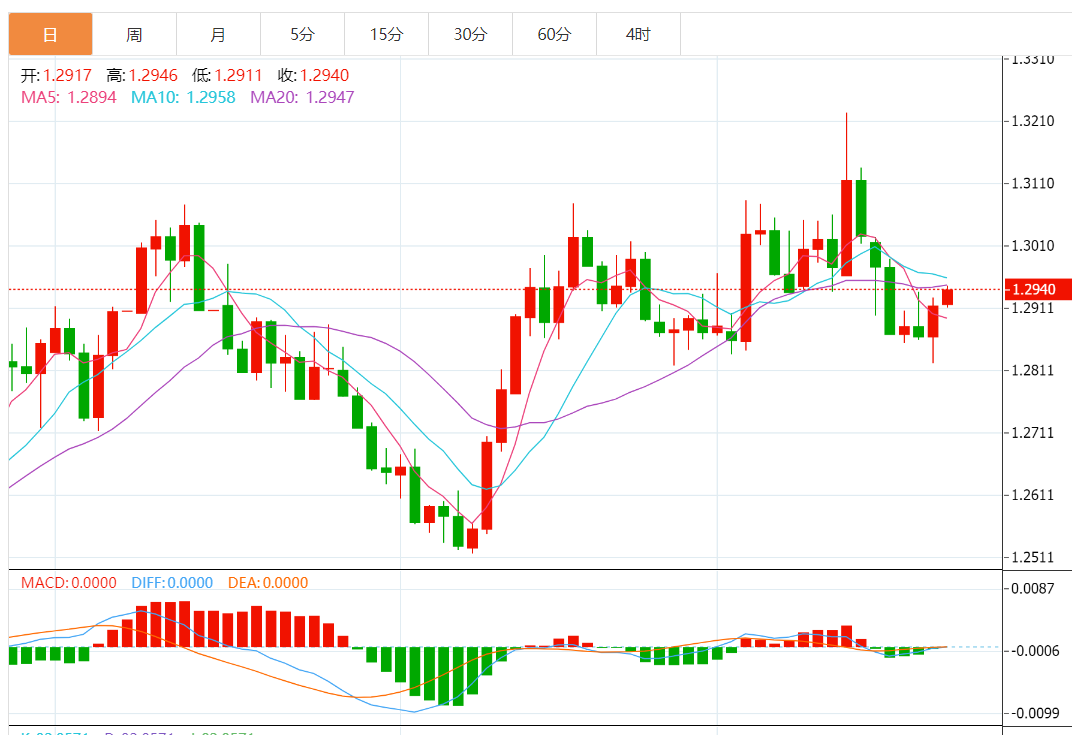Click the 1.2511 price axis label
The width and height of the screenshot is (1072, 735).
click(x=1033, y=557)
